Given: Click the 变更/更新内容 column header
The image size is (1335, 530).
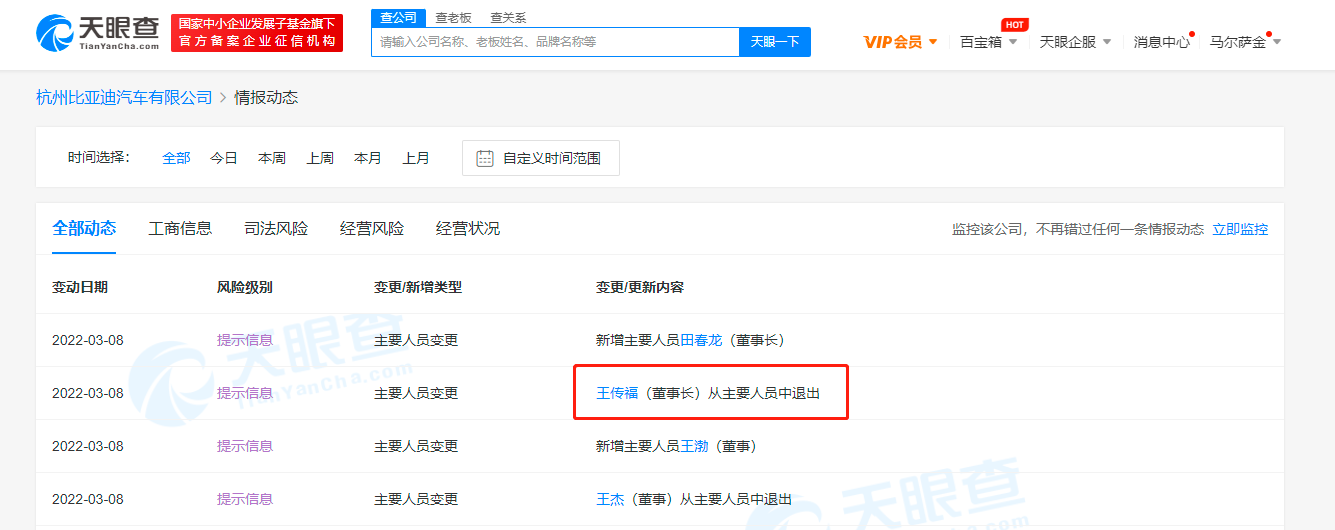Looking at the screenshot, I should click(640, 287).
